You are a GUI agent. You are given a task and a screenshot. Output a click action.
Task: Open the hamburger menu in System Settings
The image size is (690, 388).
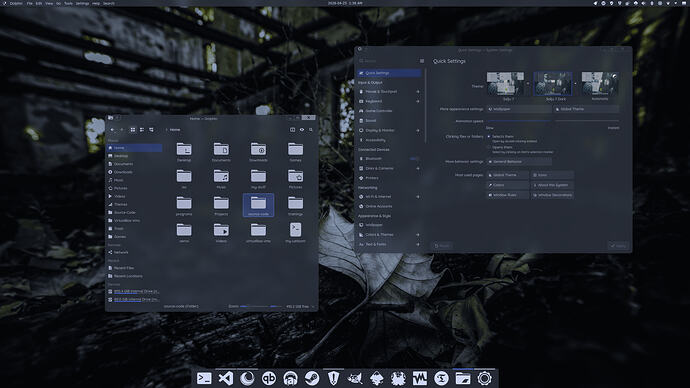pos(422,61)
